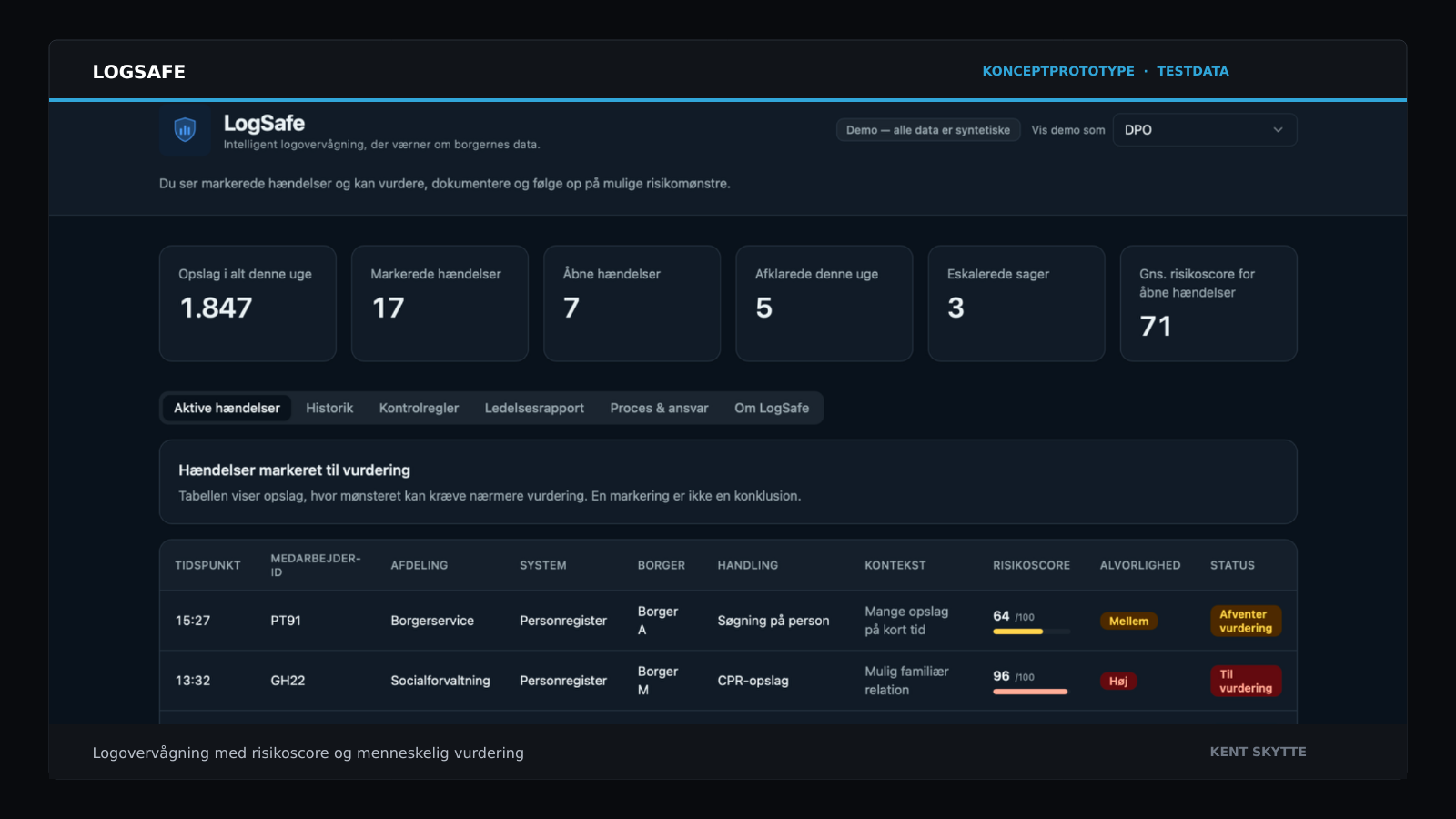Screen dimensions: 1456x819
Task: Click the 13:32 time cell
Action: (193, 682)
